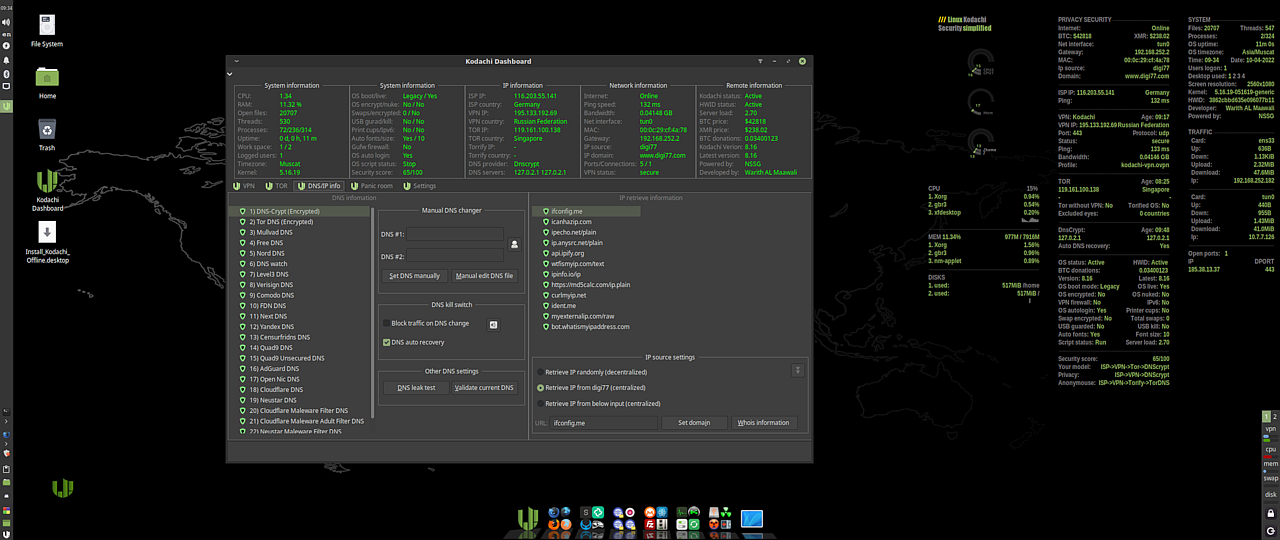Click the Kodachi logo in the dock
The width and height of the screenshot is (1280, 540).
point(528,519)
